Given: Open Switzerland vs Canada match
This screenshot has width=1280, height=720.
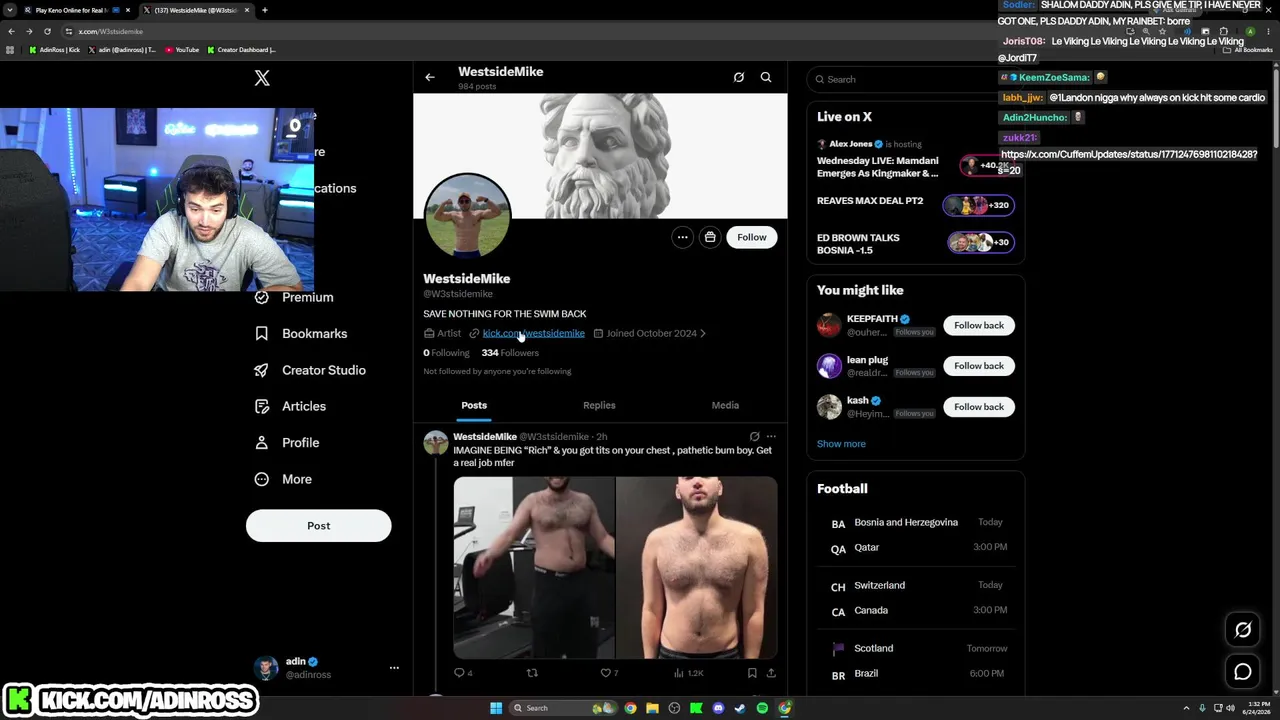Looking at the screenshot, I should pyautogui.click(x=916, y=598).
